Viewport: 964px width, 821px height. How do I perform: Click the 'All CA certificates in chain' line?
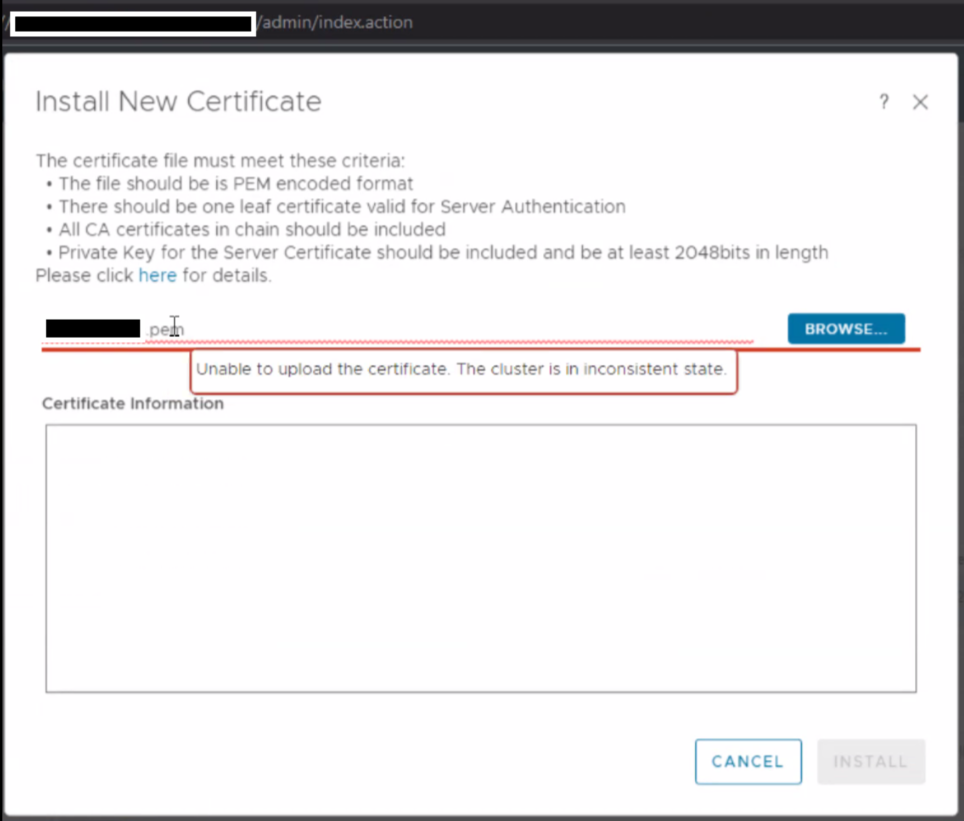[x=252, y=229]
